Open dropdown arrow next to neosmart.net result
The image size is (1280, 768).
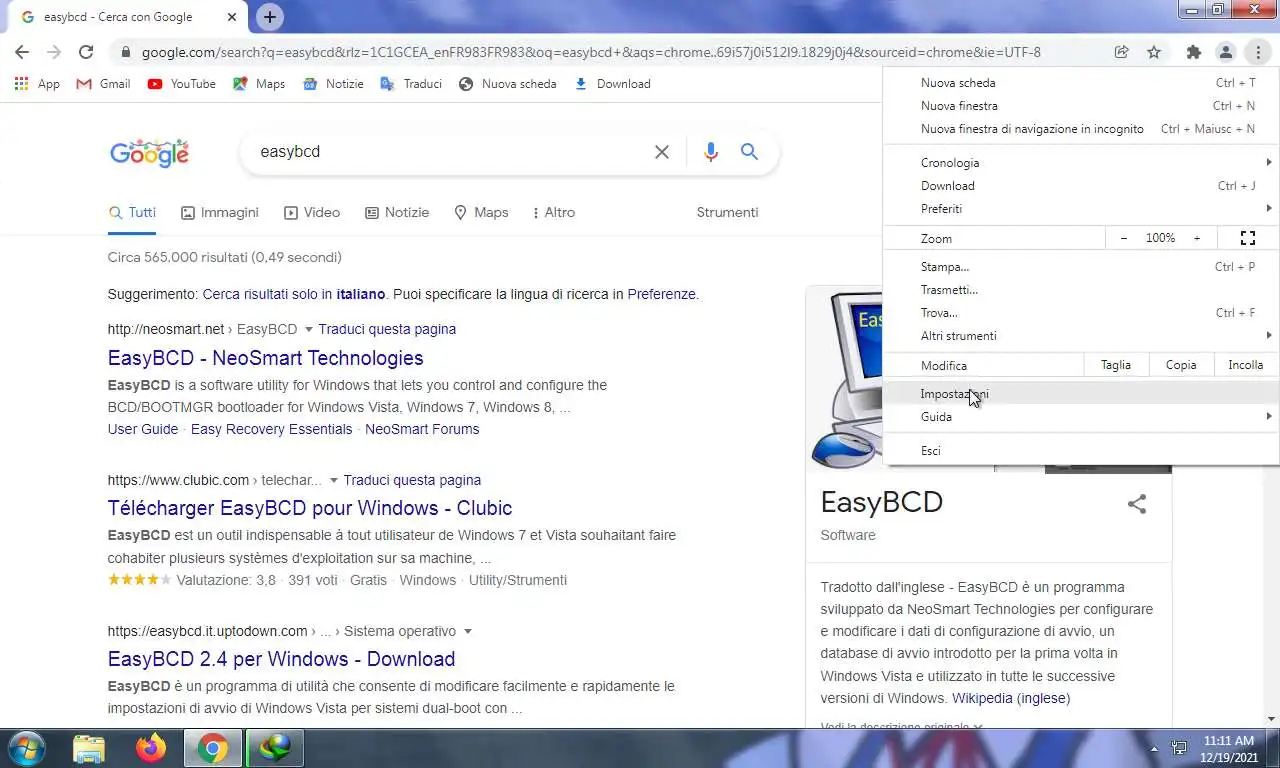pos(308,329)
